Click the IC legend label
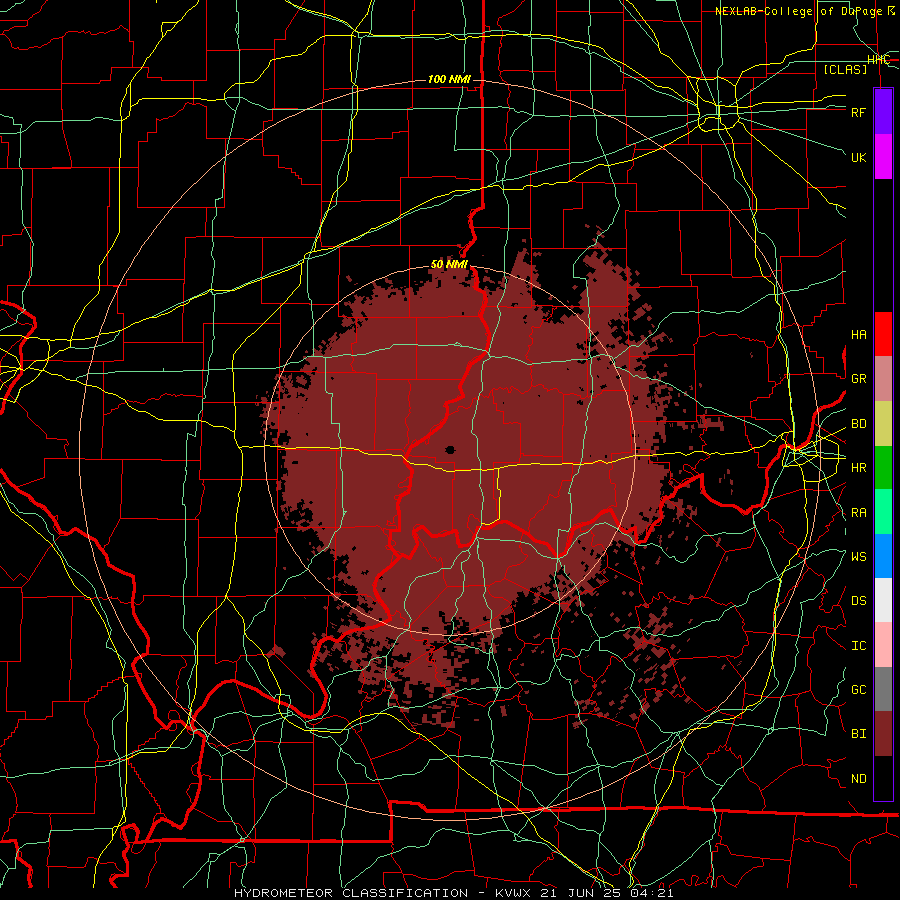 coord(859,646)
